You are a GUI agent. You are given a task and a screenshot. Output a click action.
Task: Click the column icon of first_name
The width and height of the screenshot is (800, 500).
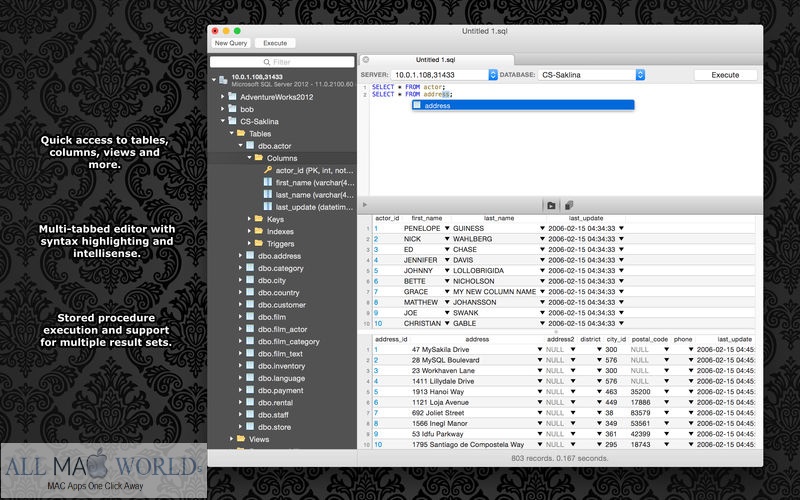click(268, 182)
